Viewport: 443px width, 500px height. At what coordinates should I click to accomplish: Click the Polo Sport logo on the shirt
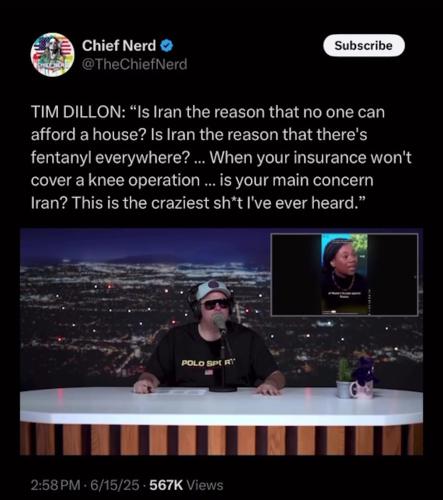coord(208,362)
